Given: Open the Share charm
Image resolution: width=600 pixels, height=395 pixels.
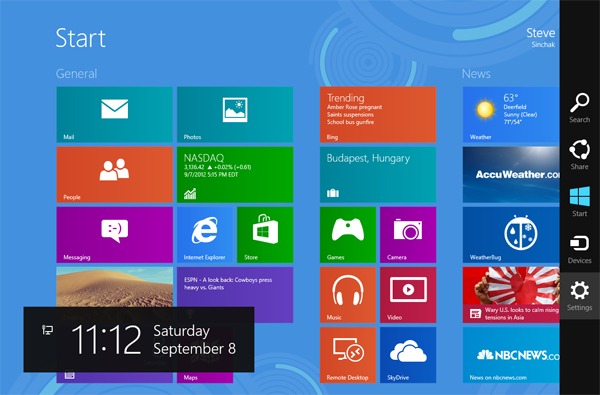Looking at the screenshot, I should [x=579, y=154].
